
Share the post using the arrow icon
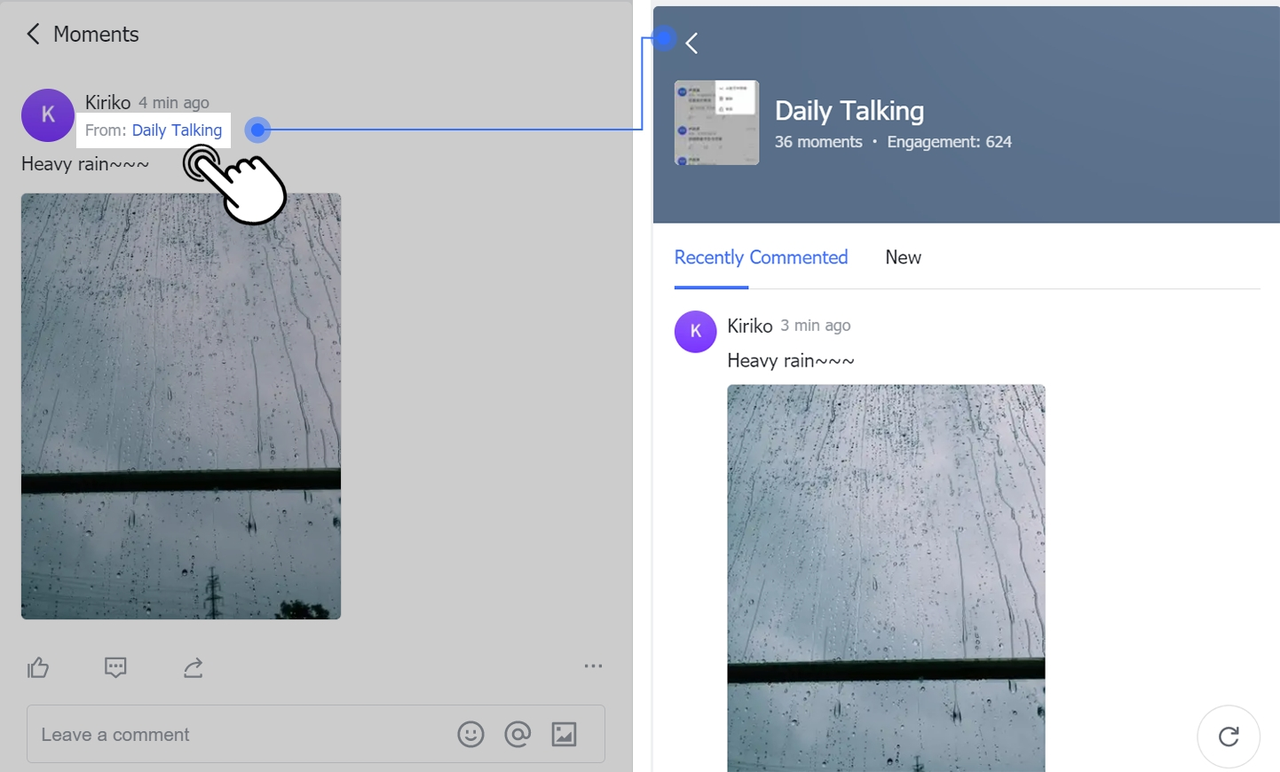(x=193, y=668)
